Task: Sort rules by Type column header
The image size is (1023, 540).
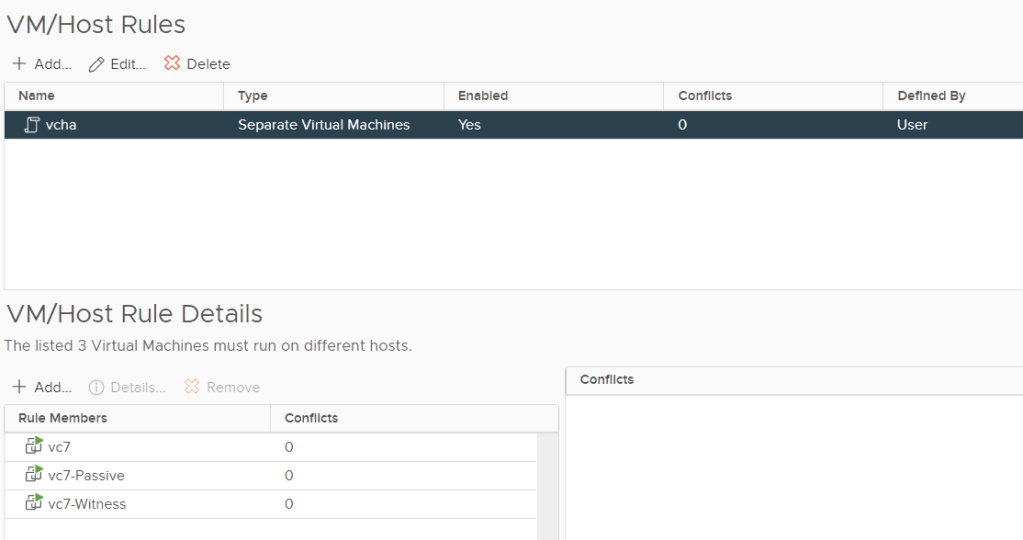Action: click(253, 96)
